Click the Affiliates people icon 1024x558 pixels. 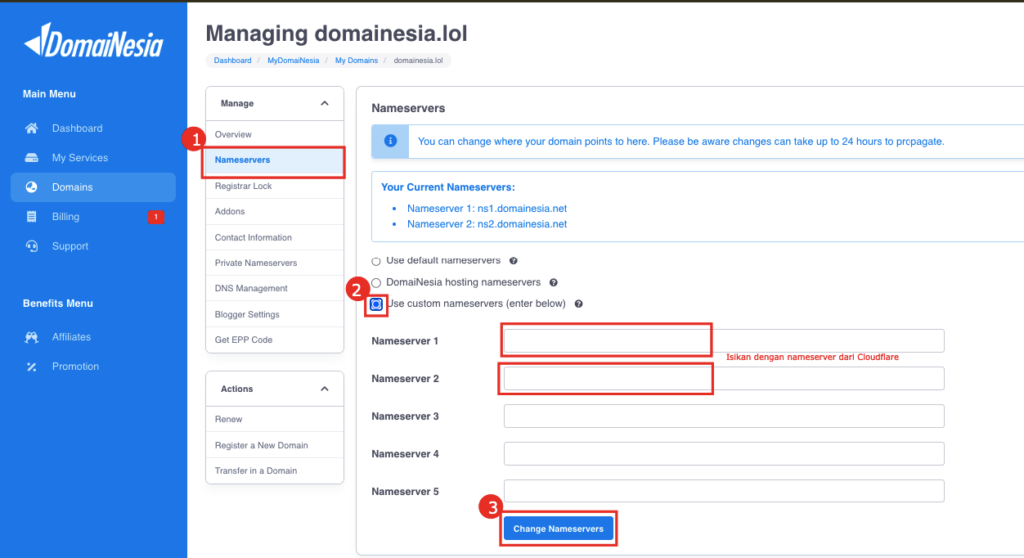(31, 337)
